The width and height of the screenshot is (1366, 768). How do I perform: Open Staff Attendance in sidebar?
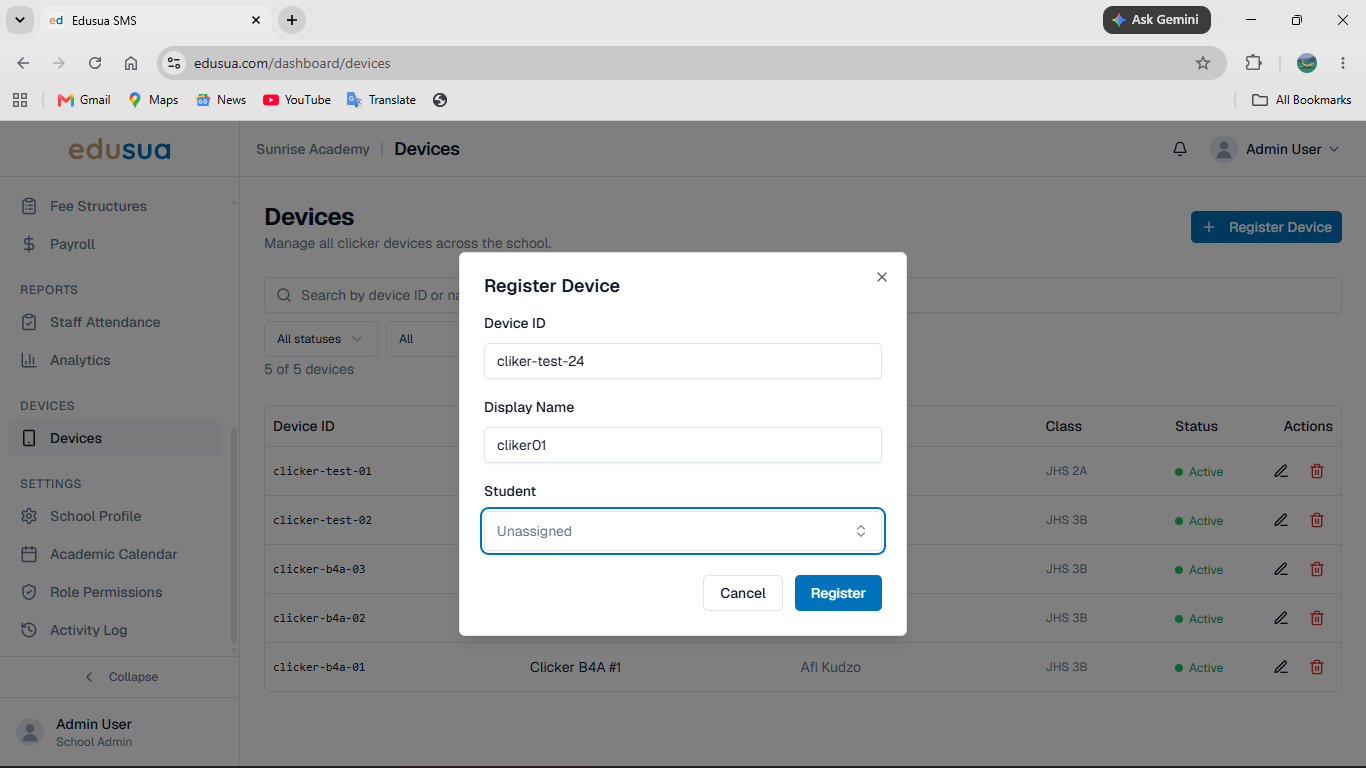click(115, 322)
